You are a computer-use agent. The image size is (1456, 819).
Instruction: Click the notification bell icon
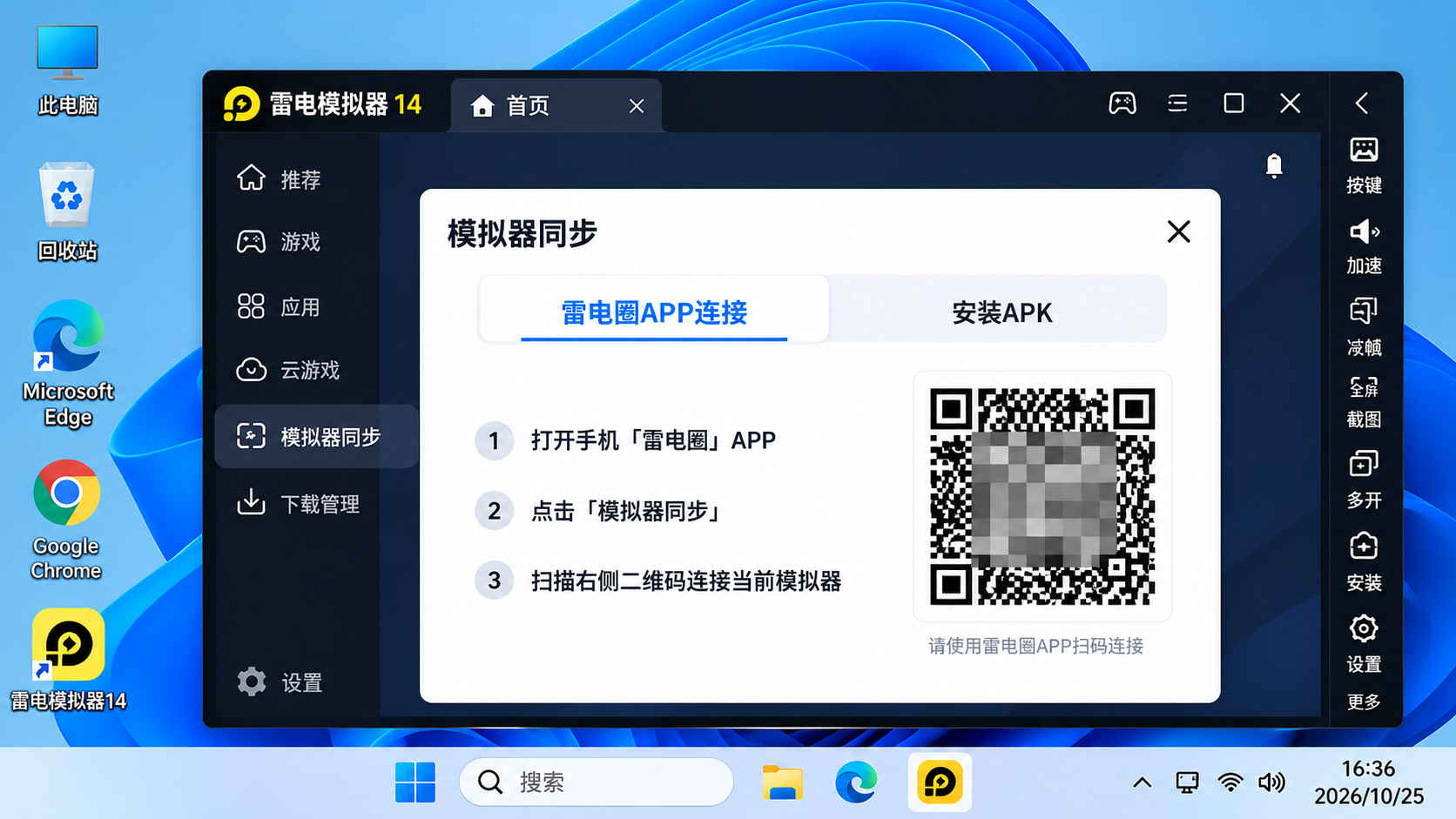[1273, 165]
